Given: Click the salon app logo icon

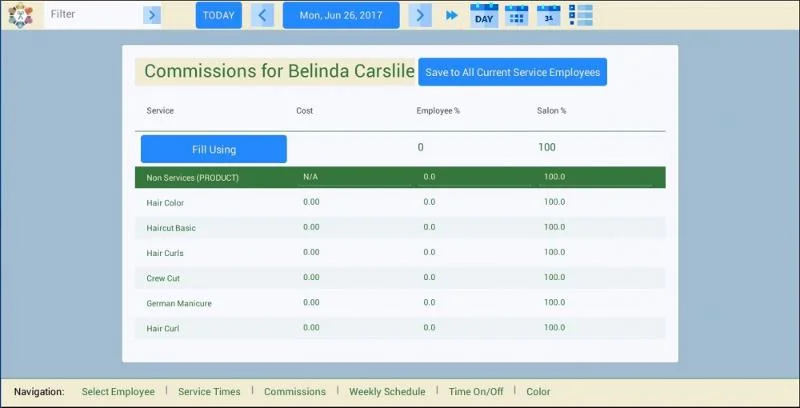Looking at the screenshot, I should click(x=17, y=15).
